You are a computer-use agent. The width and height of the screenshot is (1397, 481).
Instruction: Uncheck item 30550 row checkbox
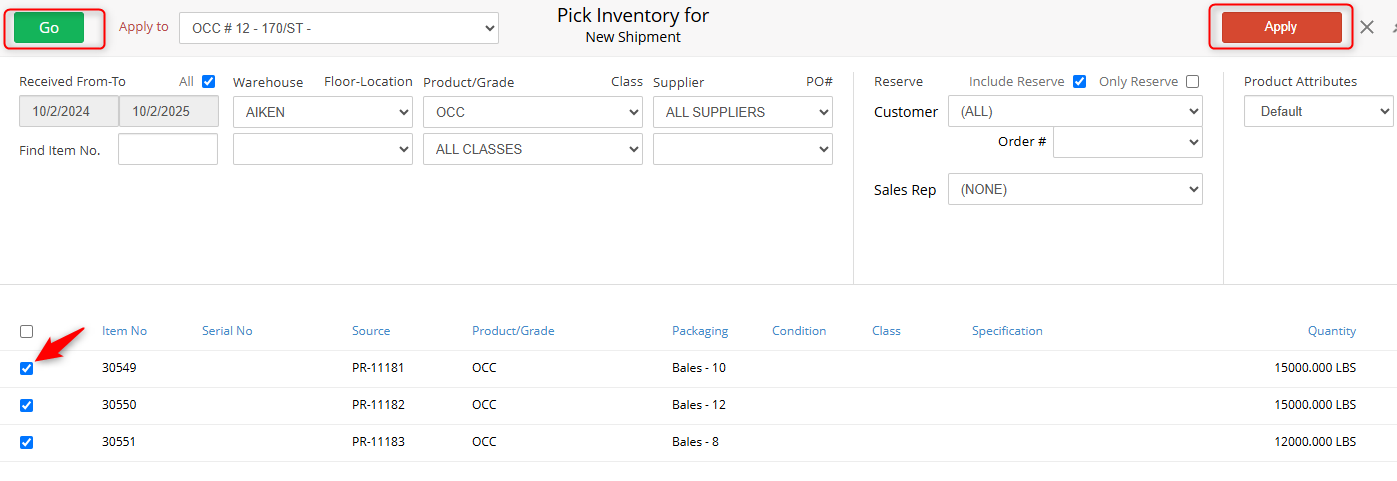tap(27, 405)
